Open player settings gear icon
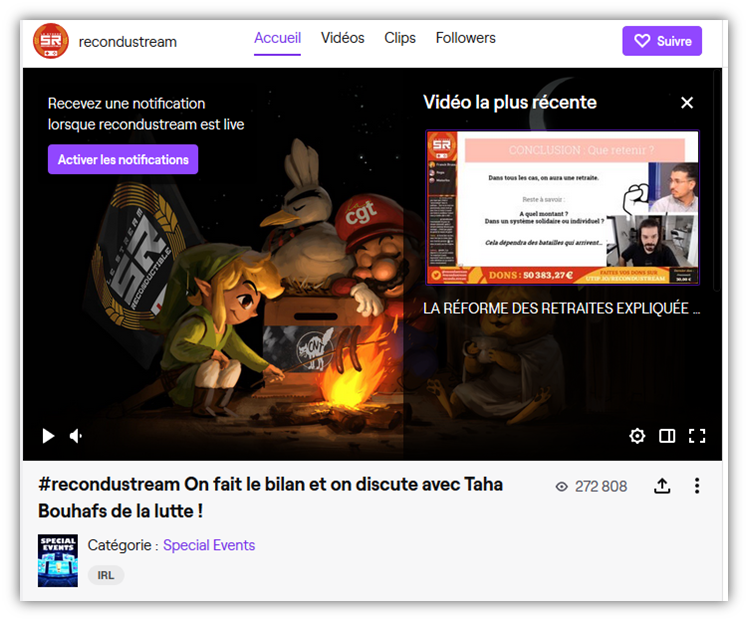 [x=637, y=436]
